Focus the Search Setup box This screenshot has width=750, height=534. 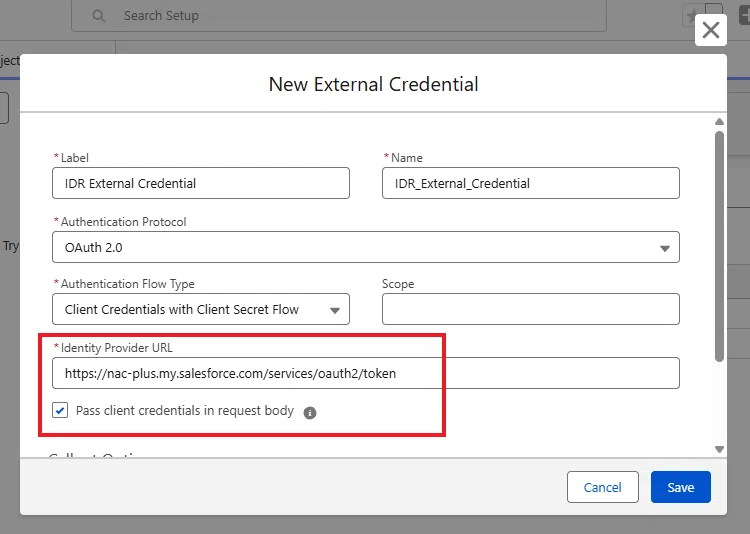click(x=339, y=16)
